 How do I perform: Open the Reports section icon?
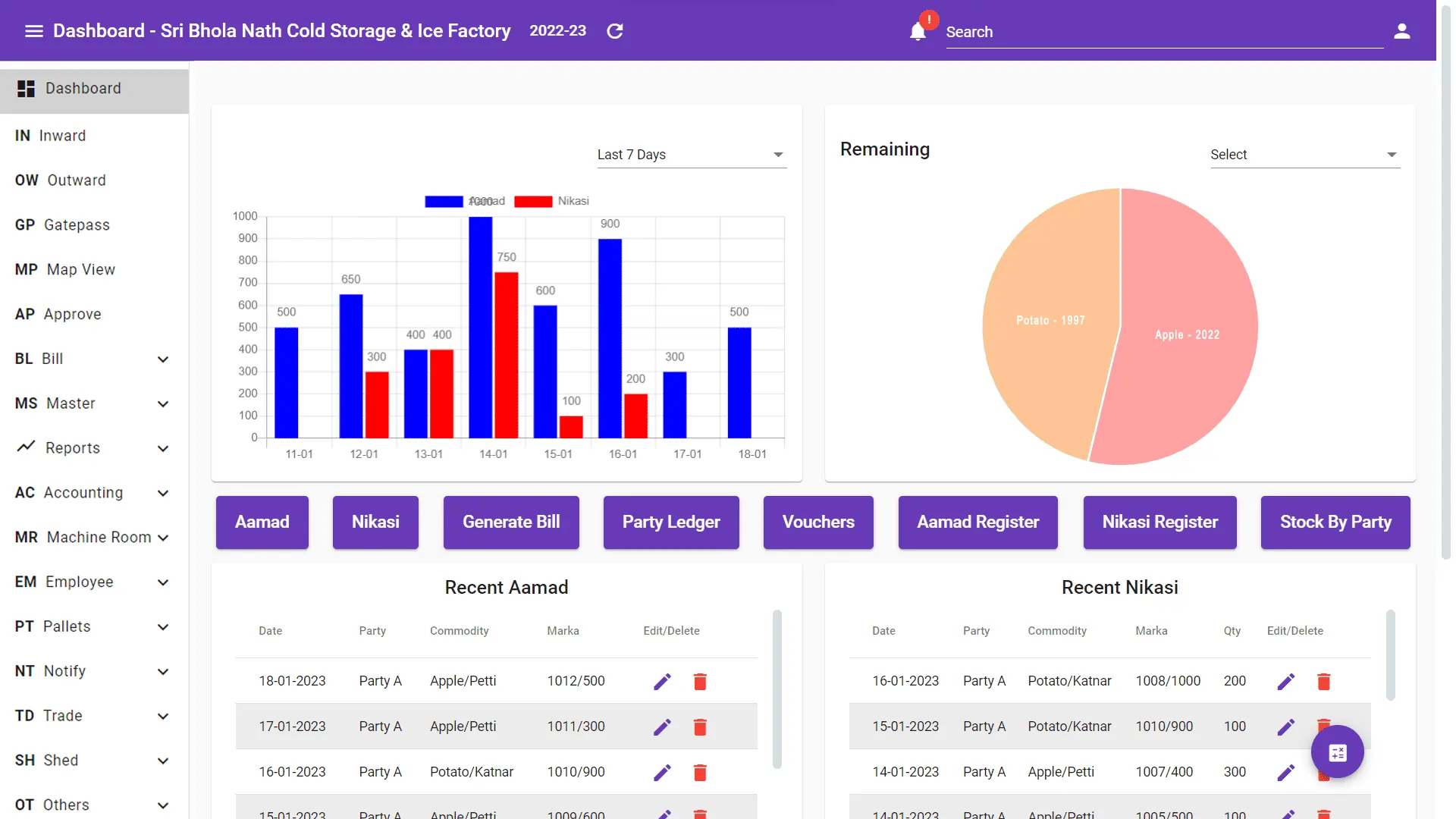[25, 447]
